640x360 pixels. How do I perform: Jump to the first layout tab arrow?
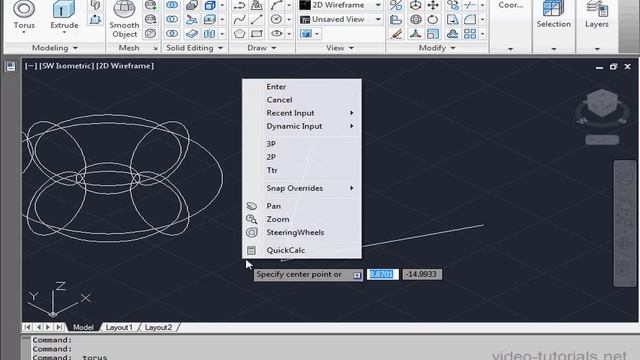tap(27, 327)
